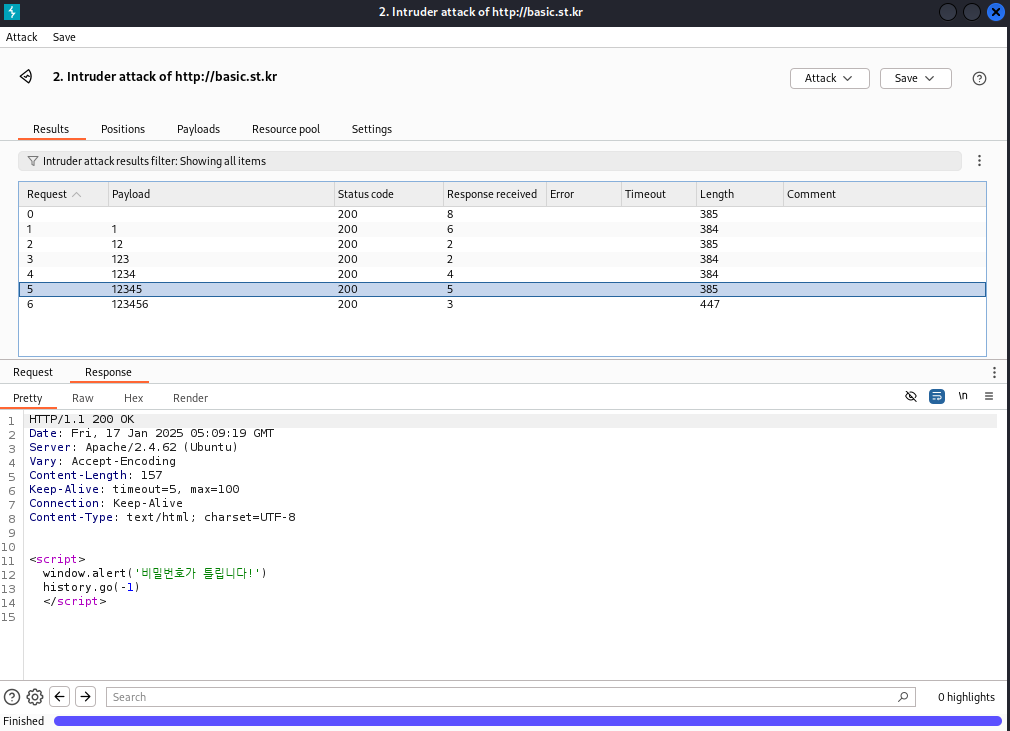This screenshot has width=1010, height=731.
Task: Sort by the Timeout column header
Action: tap(659, 195)
